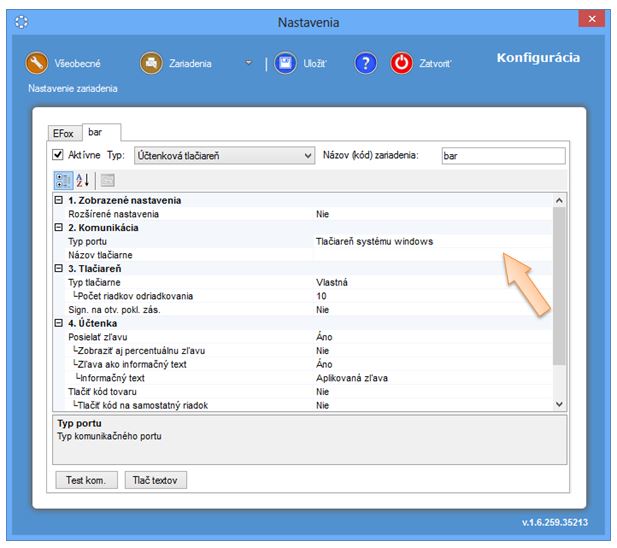Open the Typ device dropdown
Viewport: 617px width, 548px height.
coord(224,156)
